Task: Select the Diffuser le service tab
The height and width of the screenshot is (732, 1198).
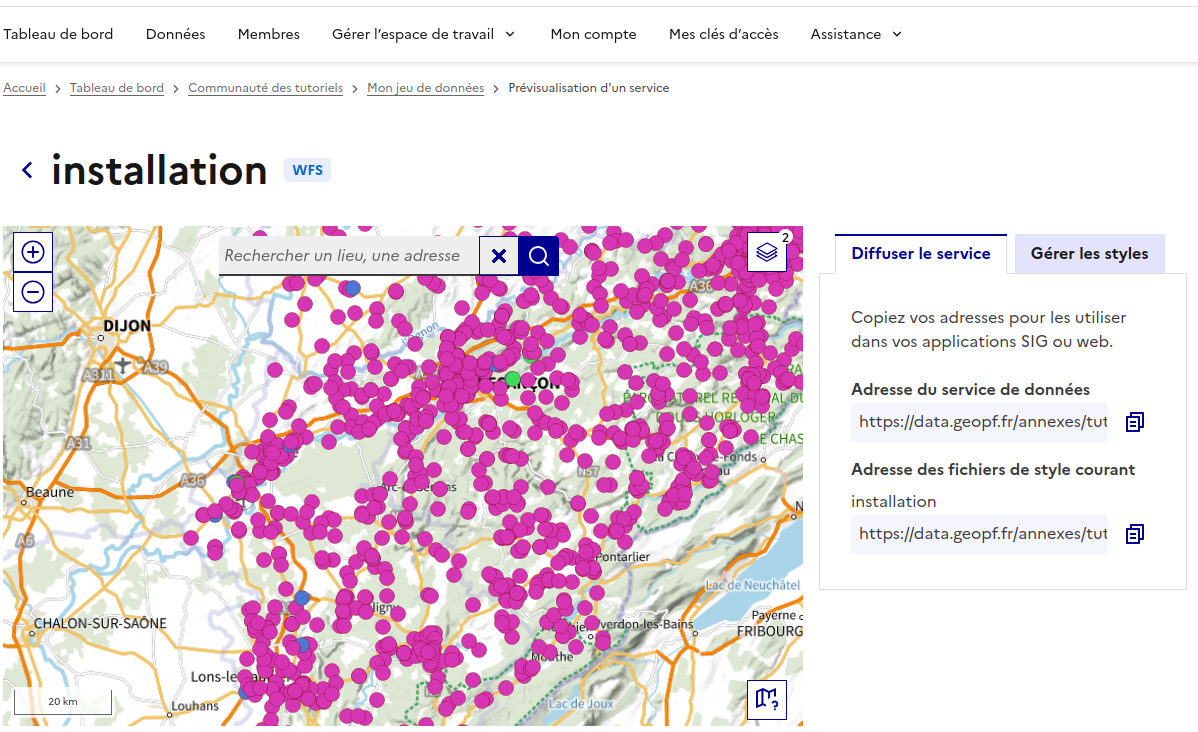Action: pyautogui.click(x=920, y=253)
